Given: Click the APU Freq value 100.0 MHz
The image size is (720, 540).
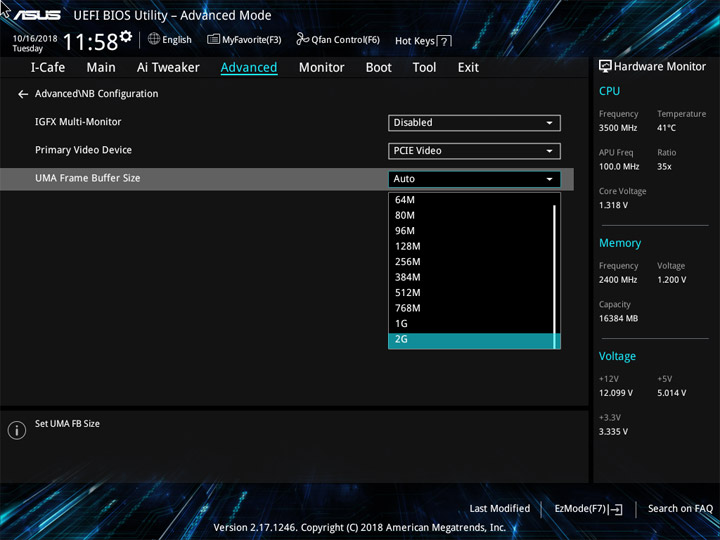Looking at the screenshot, I should point(619,167).
